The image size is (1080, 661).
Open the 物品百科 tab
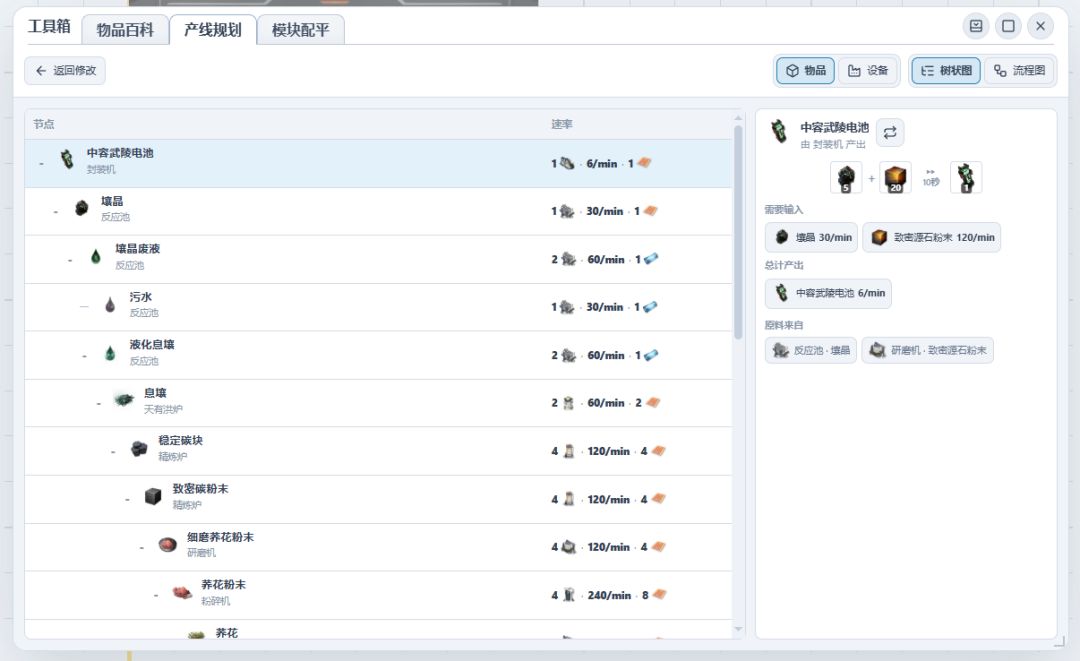pyautogui.click(x=125, y=30)
